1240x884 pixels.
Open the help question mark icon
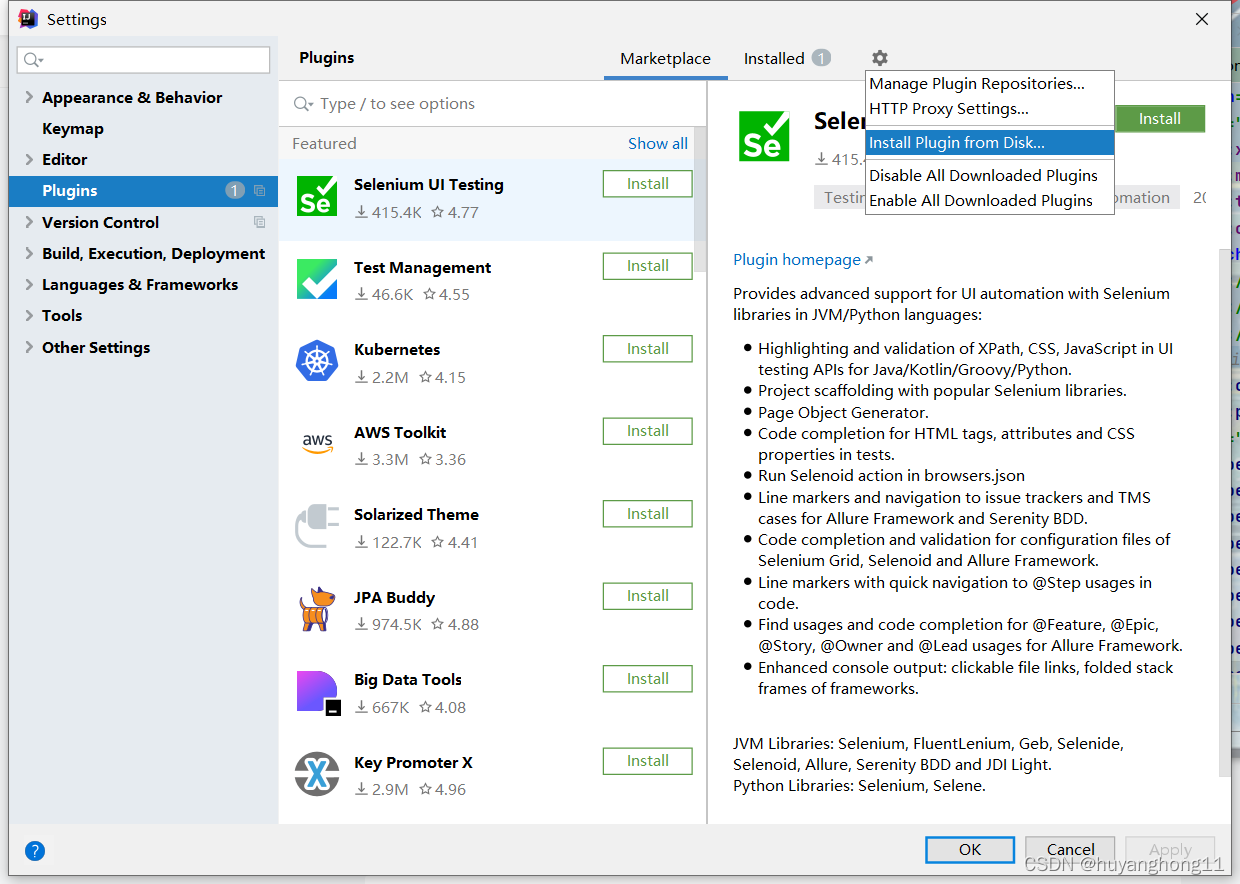35,851
